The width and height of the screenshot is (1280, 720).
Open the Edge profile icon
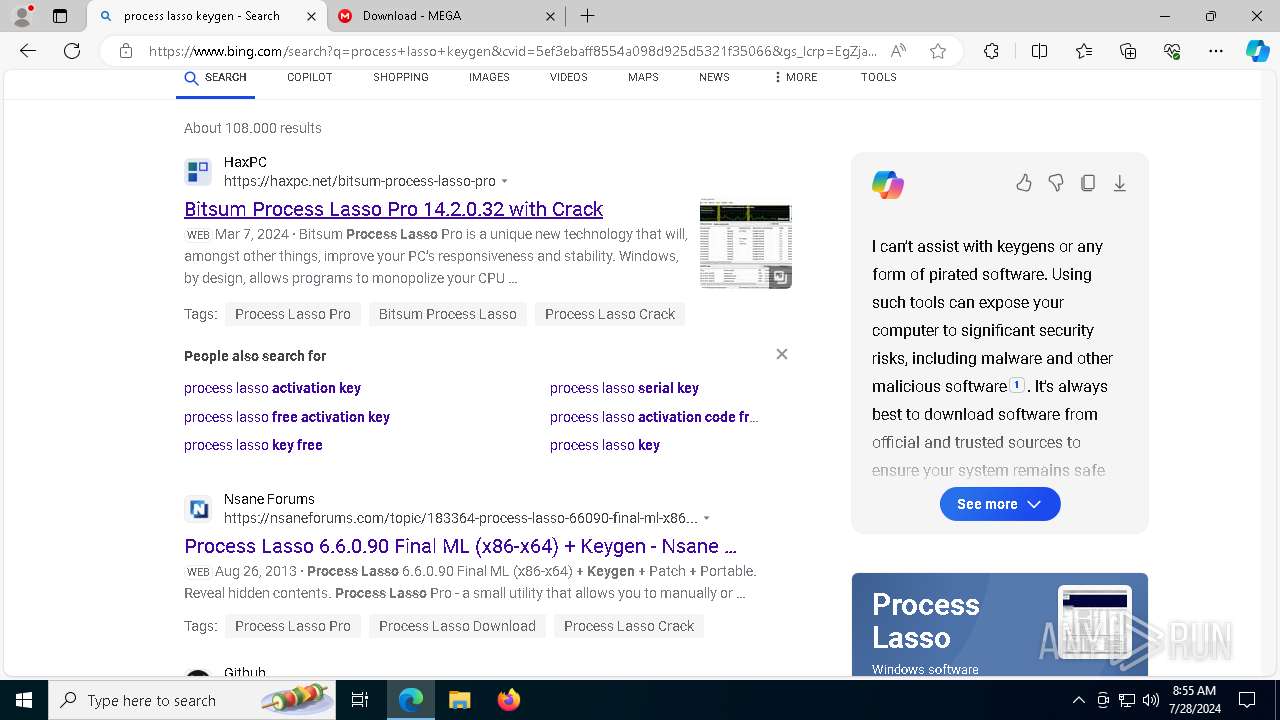point(22,16)
